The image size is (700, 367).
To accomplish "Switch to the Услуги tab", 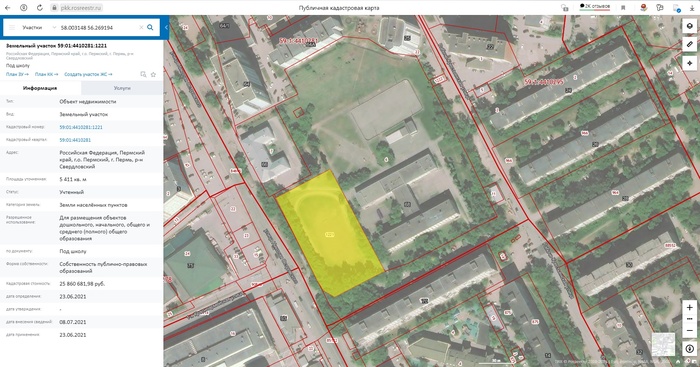I will tap(122, 88).
